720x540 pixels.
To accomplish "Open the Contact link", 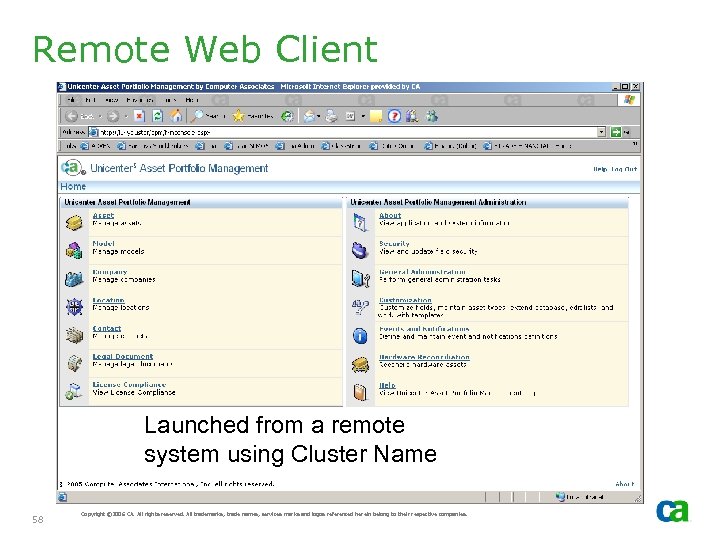I will [107, 328].
